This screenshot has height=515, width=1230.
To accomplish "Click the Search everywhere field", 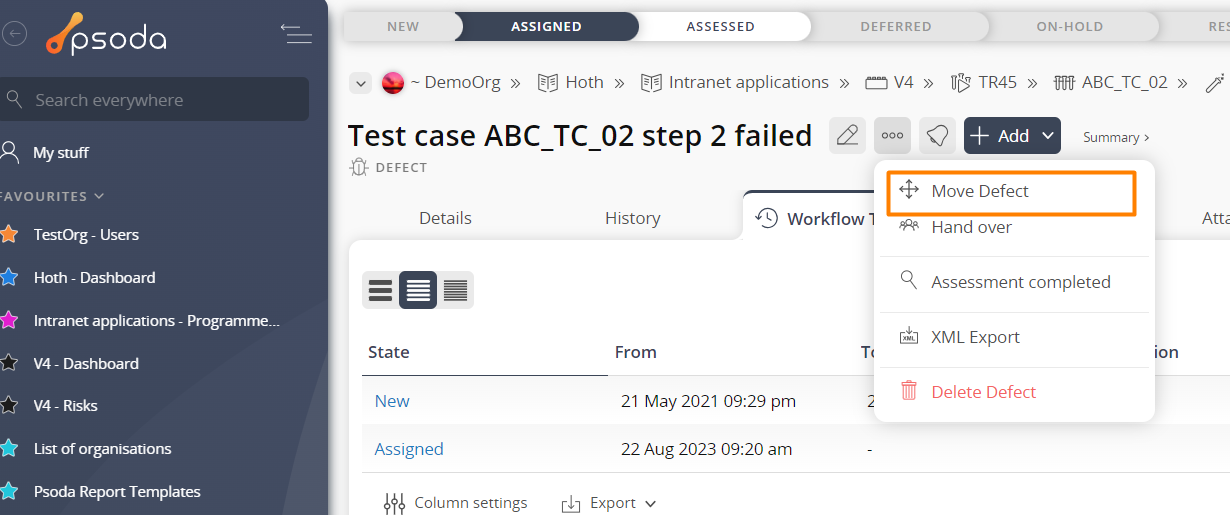I will pyautogui.click(x=153, y=100).
